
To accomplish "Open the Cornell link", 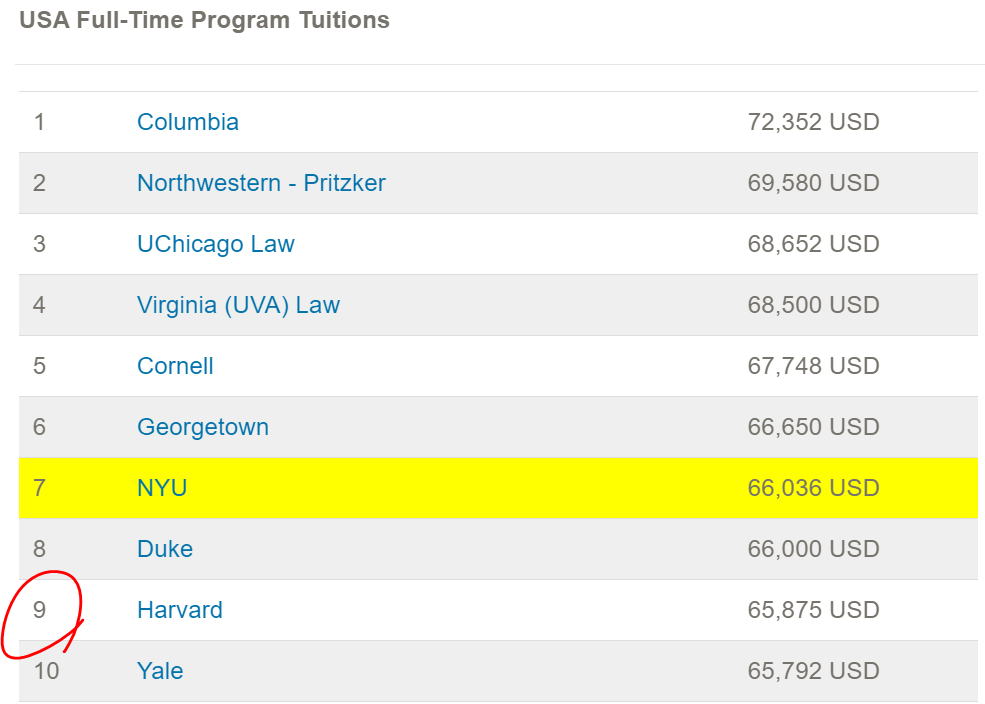I will point(175,366).
